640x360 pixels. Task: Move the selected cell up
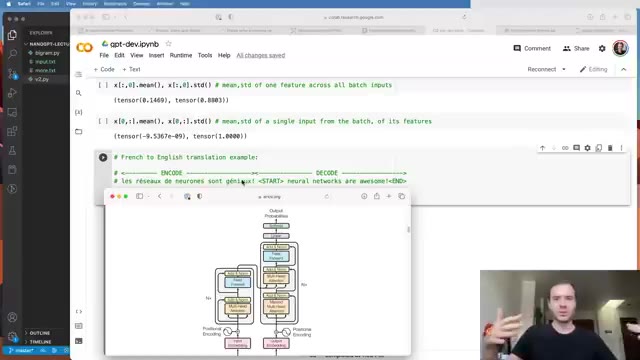pyautogui.click(x=542, y=148)
